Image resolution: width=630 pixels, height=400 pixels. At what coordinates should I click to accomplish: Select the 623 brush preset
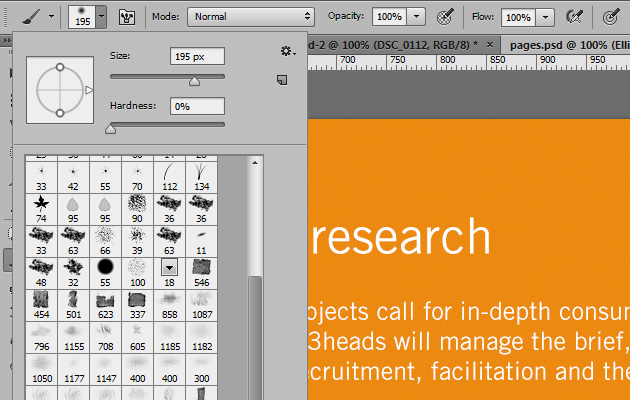(105, 306)
